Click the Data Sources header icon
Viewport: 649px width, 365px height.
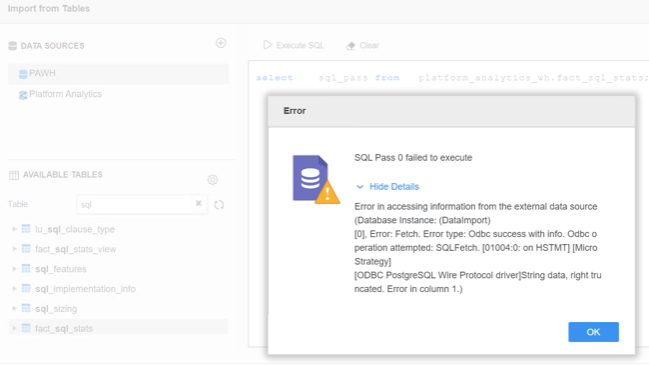pos(13,46)
